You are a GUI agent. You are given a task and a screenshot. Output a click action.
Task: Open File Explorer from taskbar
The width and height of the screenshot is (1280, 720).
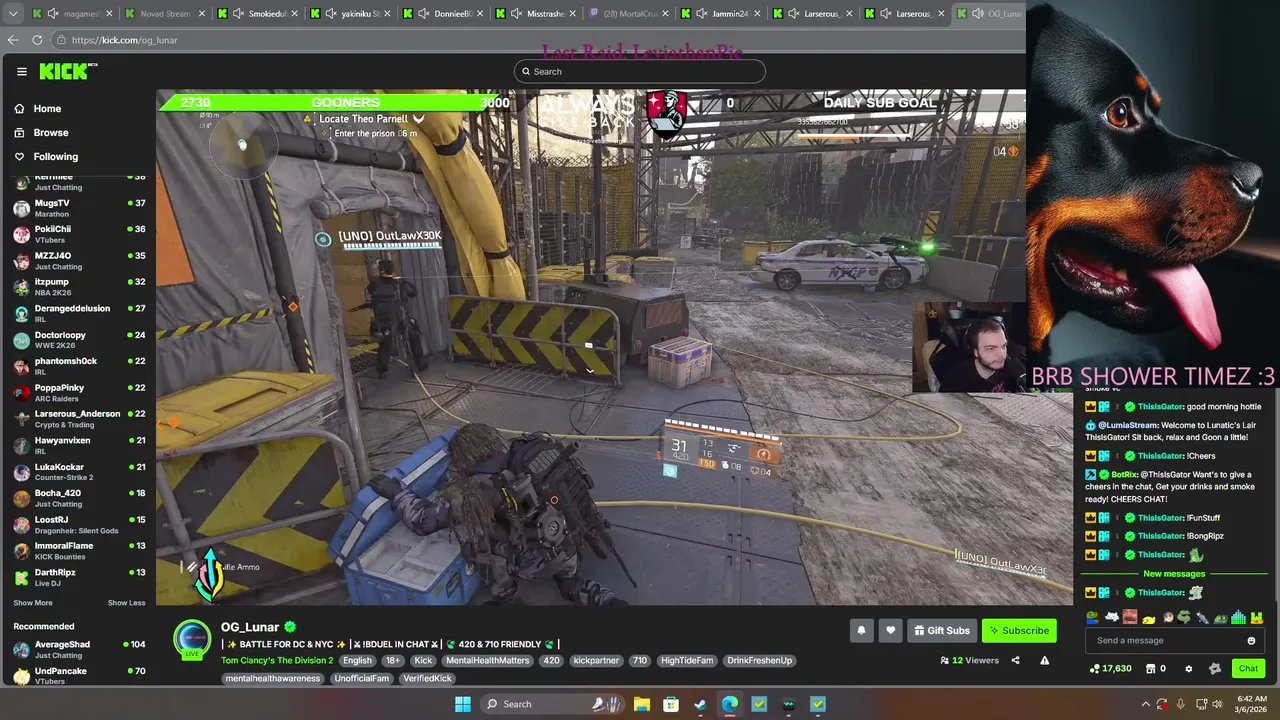[x=642, y=704]
